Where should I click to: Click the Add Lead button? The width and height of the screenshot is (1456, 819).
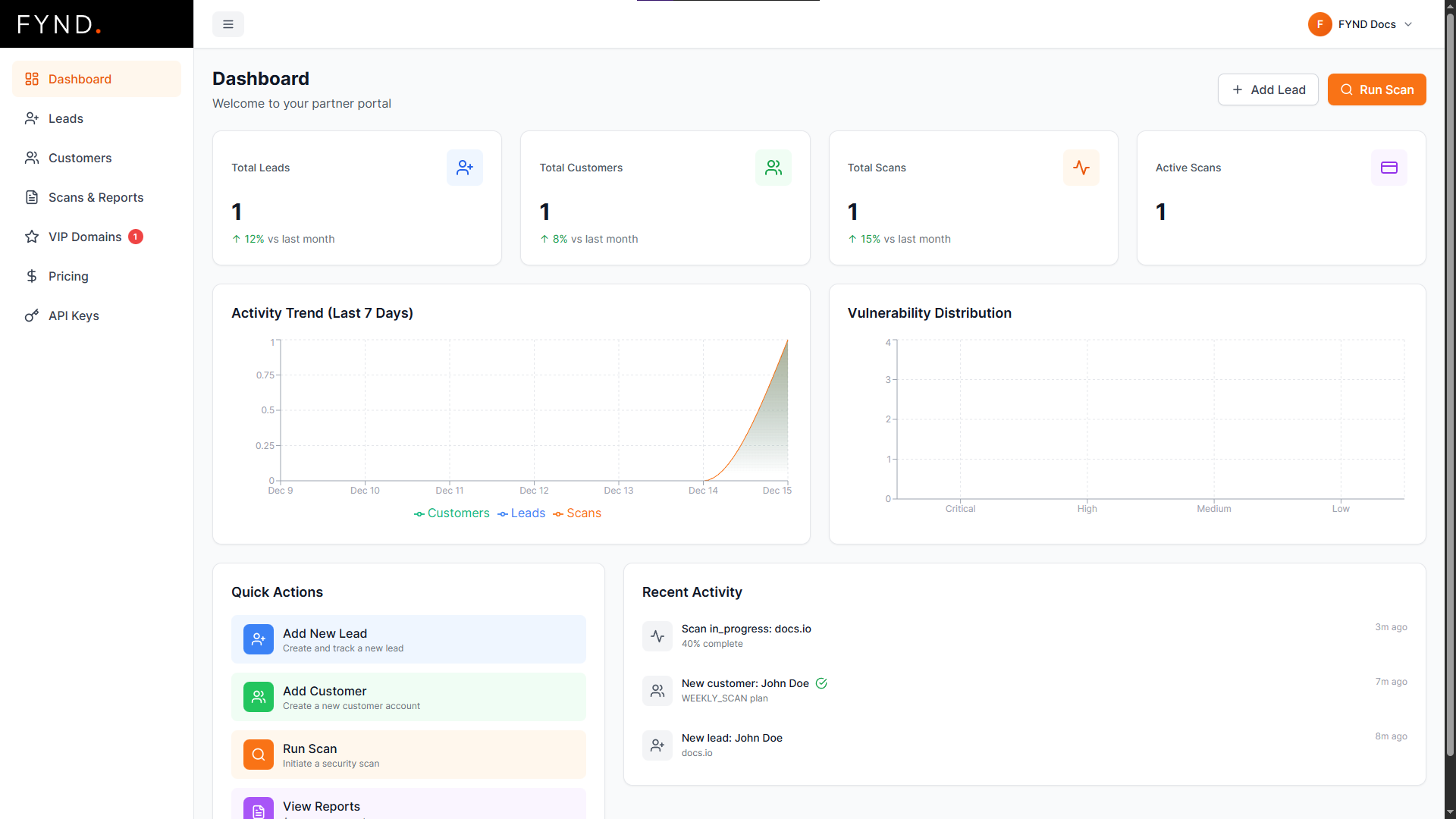(1268, 89)
